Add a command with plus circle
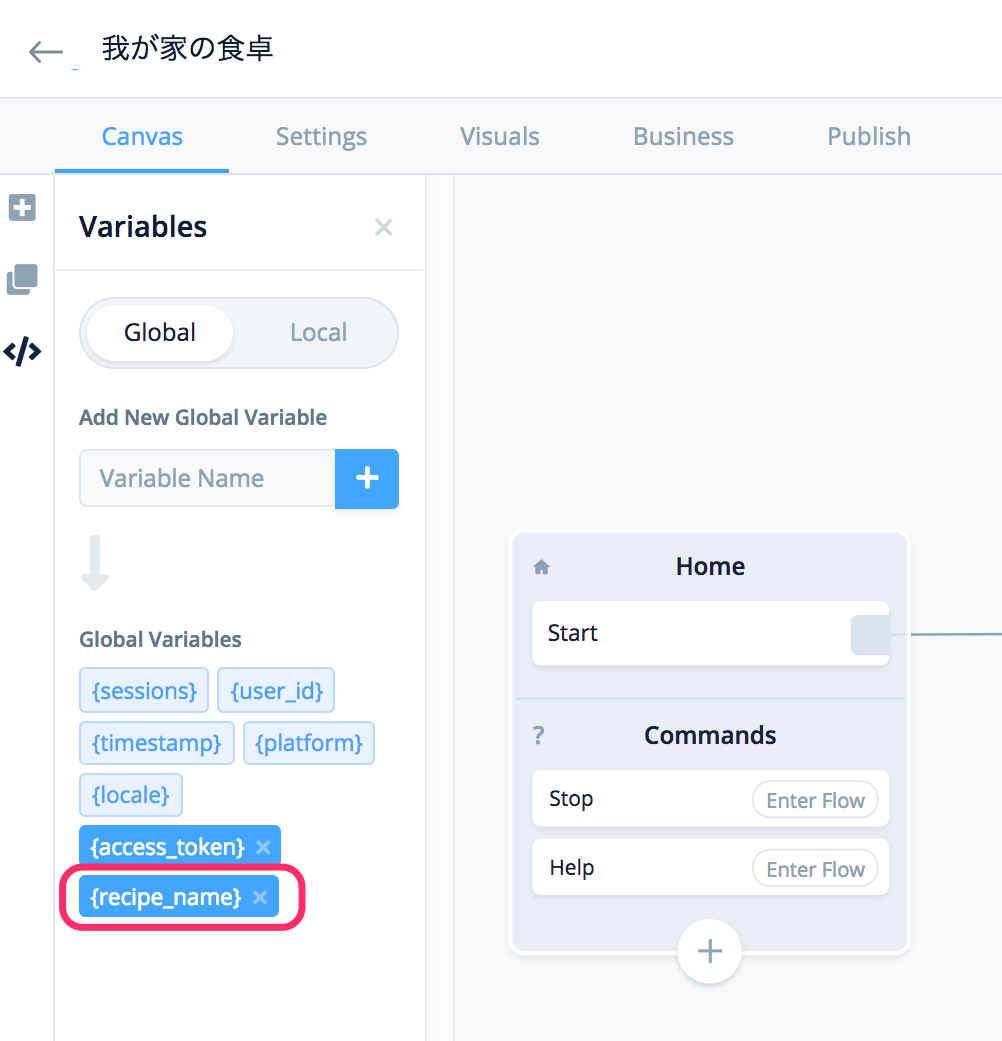Image resolution: width=1002 pixels, height=1041 pixels. click(709, 951)
